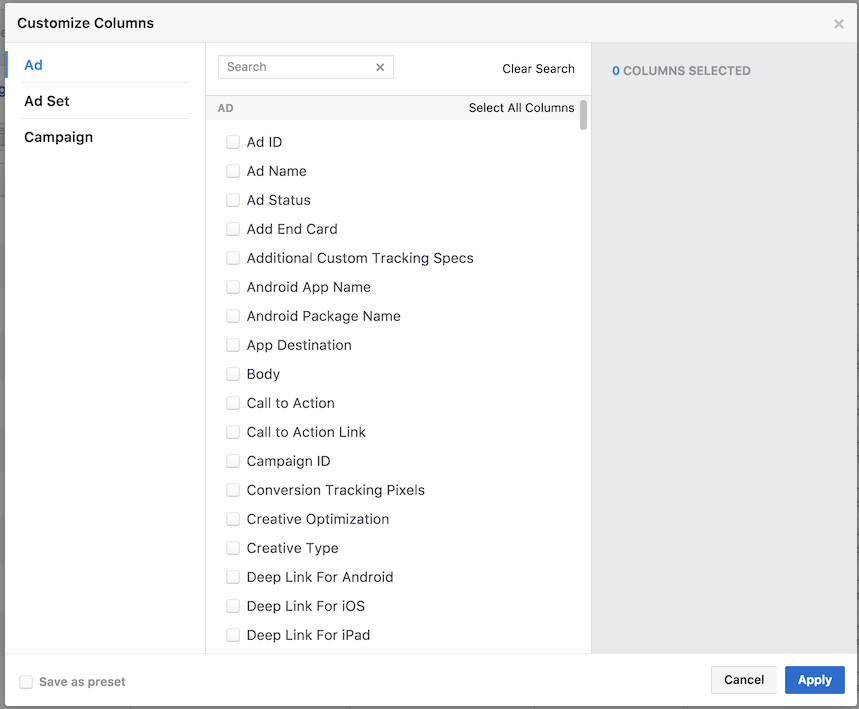The height and width of the screenshot is (709, 859).
Task: Check the Call to Action column
Action: click(x=233, y=403)
